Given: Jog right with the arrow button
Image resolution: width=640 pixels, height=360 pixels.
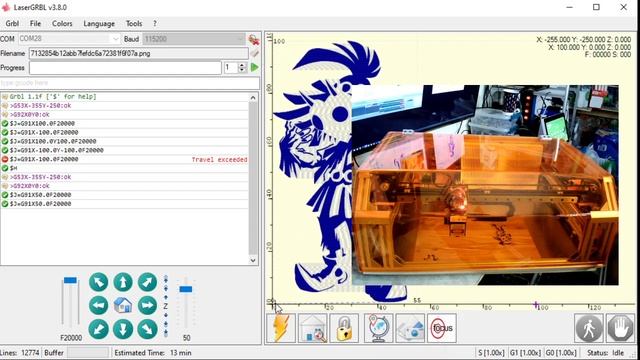Looking at the screenshot, I should tap(147, 305).
